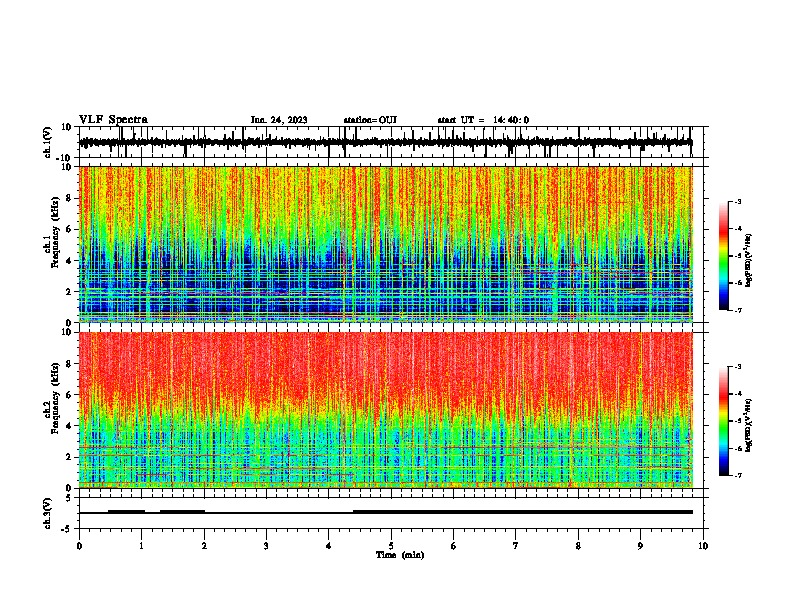Click the '8' kHz tick on ch.1 frequency axis

pos(69,198)
